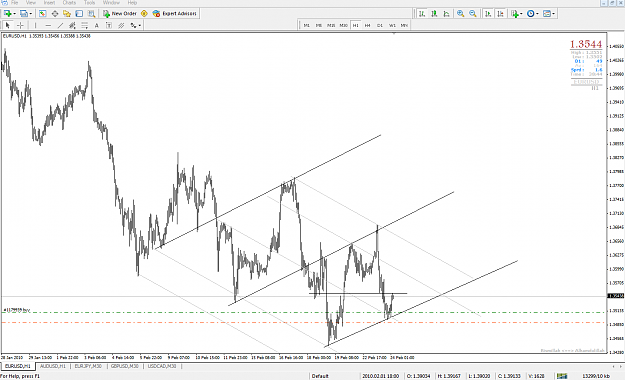This screenshot has width=625, height=380.
Task: Open the Insert menu
Action: [x=49, y=3]
